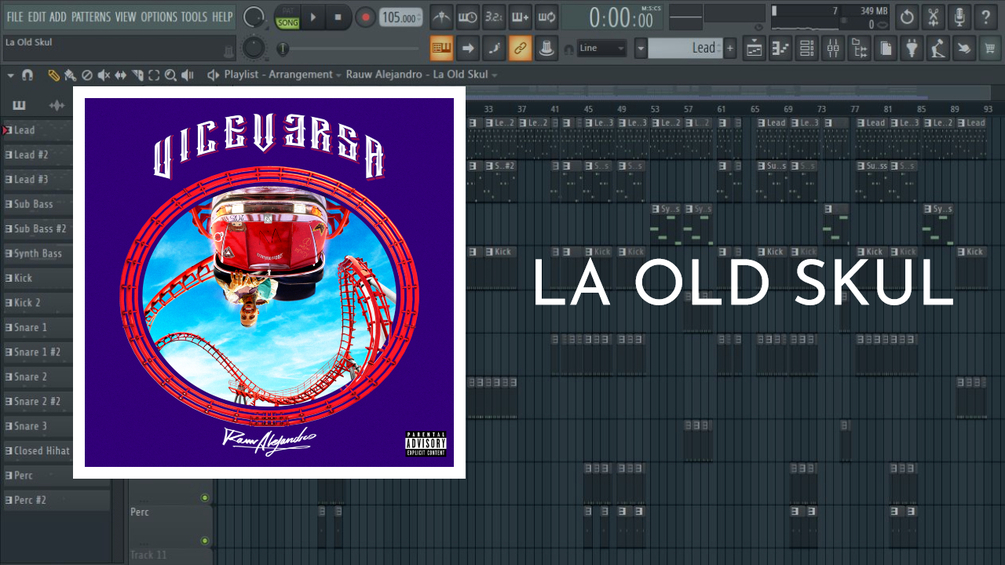
Task: Select the Delete tool
Action: click(87, 76)
